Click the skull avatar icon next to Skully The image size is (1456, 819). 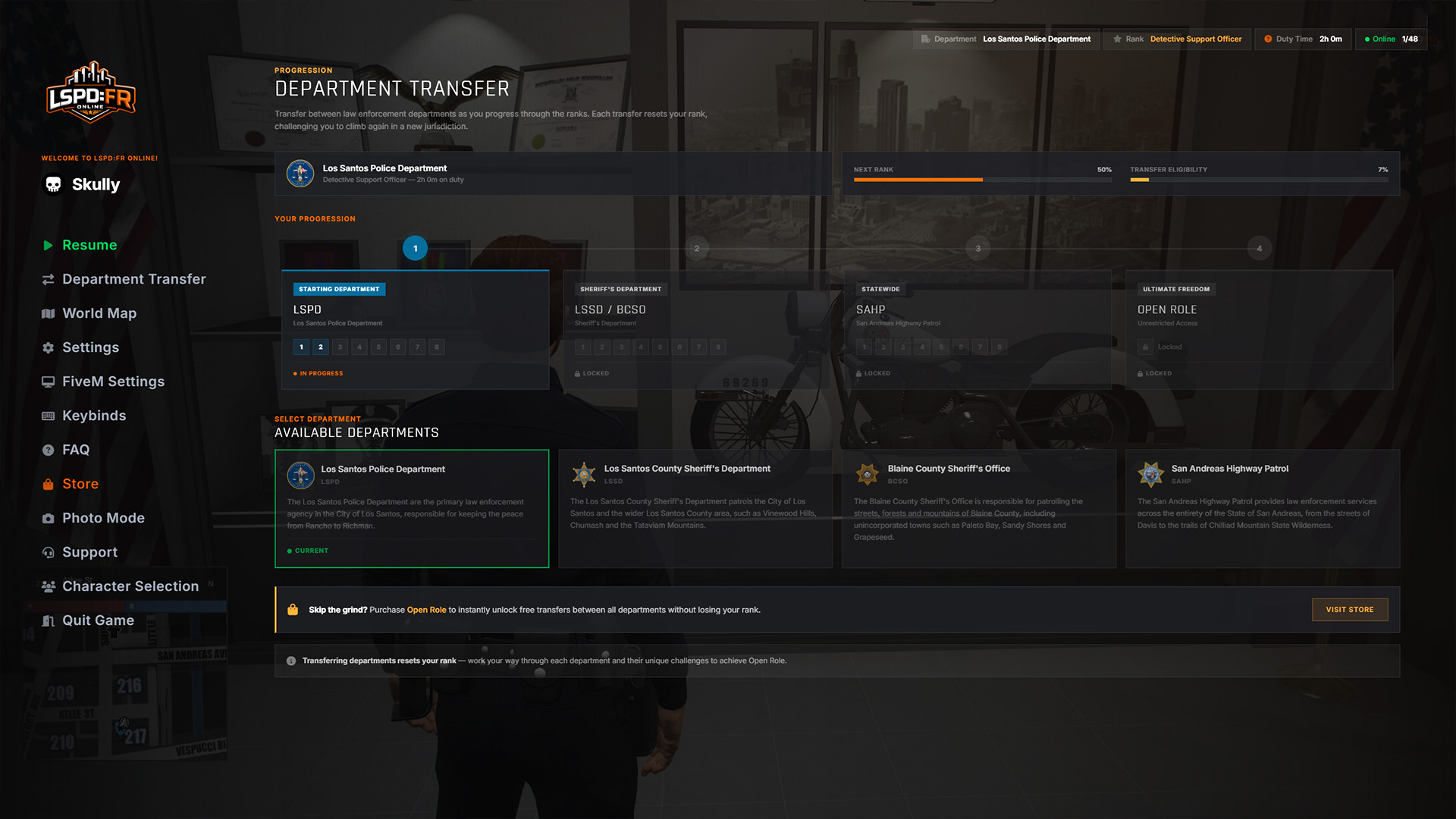pos(53,184)
